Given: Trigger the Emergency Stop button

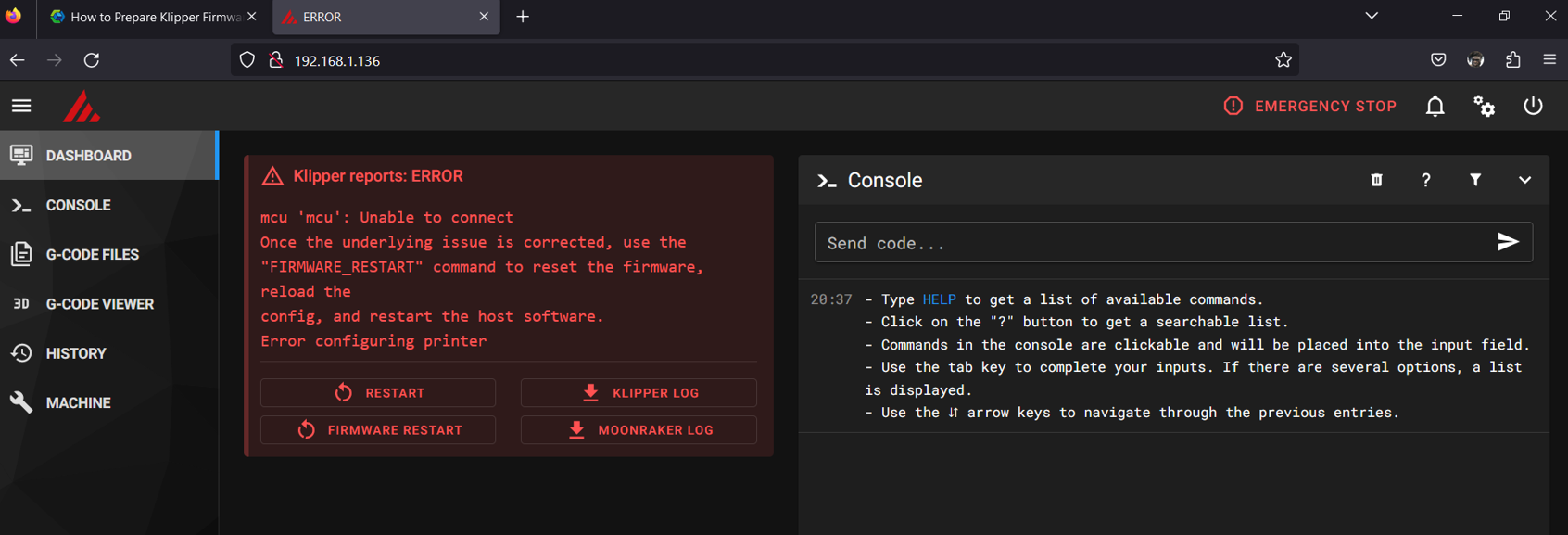Looking at the screenshot, I should click(x=1310, y=107).
